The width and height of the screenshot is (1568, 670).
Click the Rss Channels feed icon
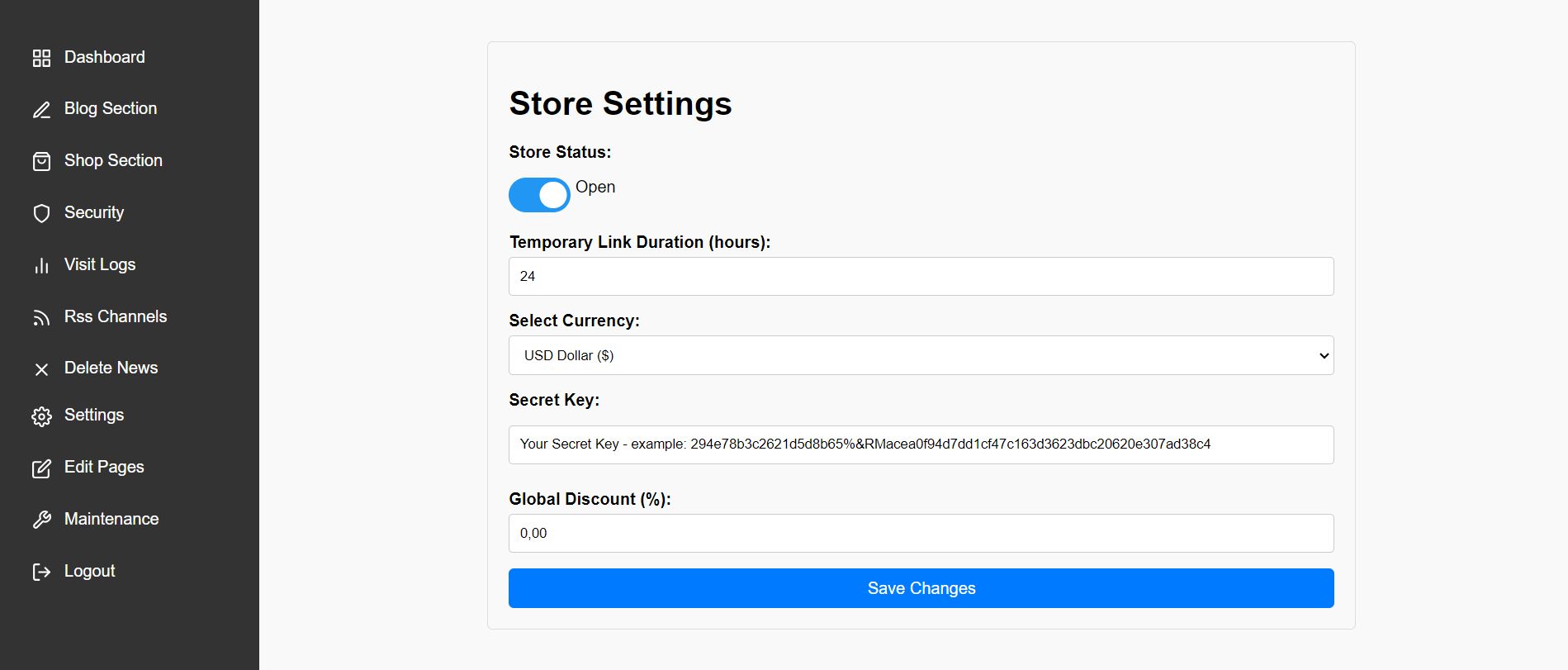pyautogui.click(x=41, y=318)
